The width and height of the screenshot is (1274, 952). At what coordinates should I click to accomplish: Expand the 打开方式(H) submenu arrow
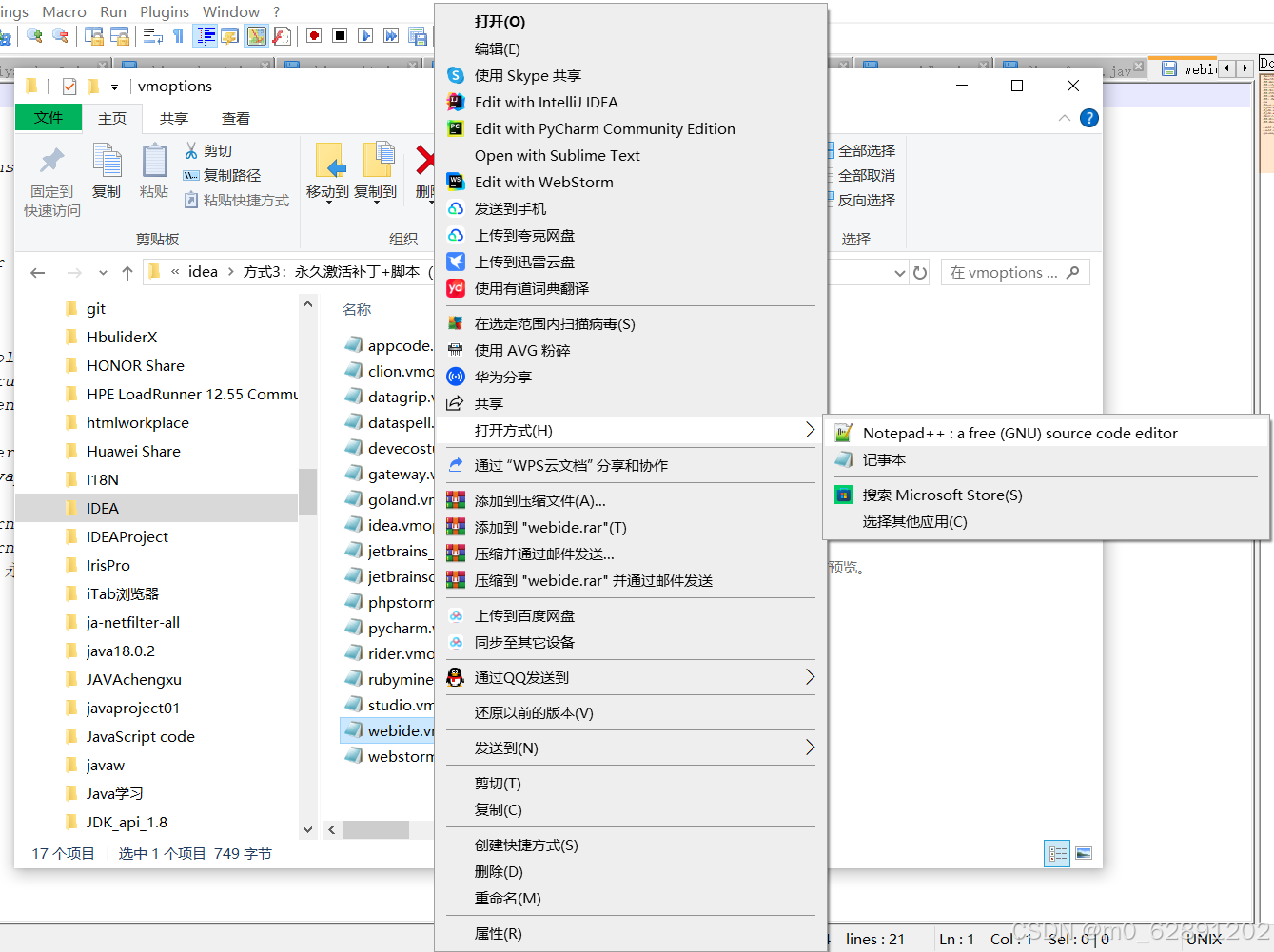click(x=810, y=430)
